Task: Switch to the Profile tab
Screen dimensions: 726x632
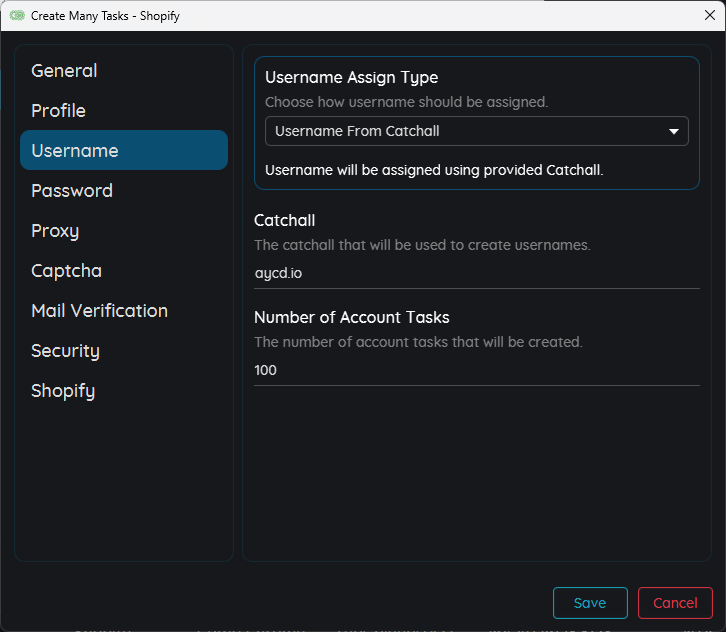Action: (x=58, y=111)
